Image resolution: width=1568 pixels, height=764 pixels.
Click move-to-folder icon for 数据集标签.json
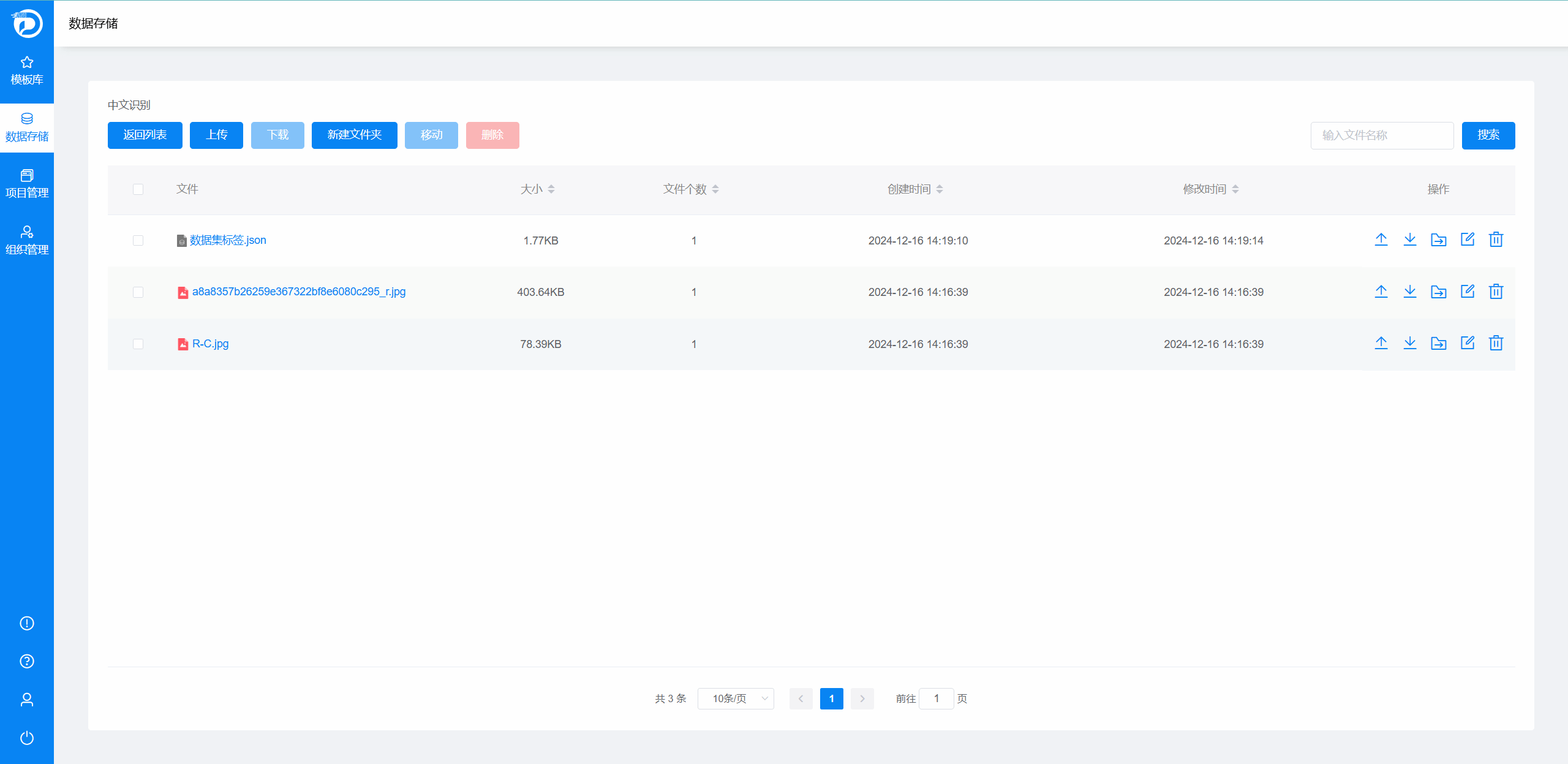tap(1439, 240)
